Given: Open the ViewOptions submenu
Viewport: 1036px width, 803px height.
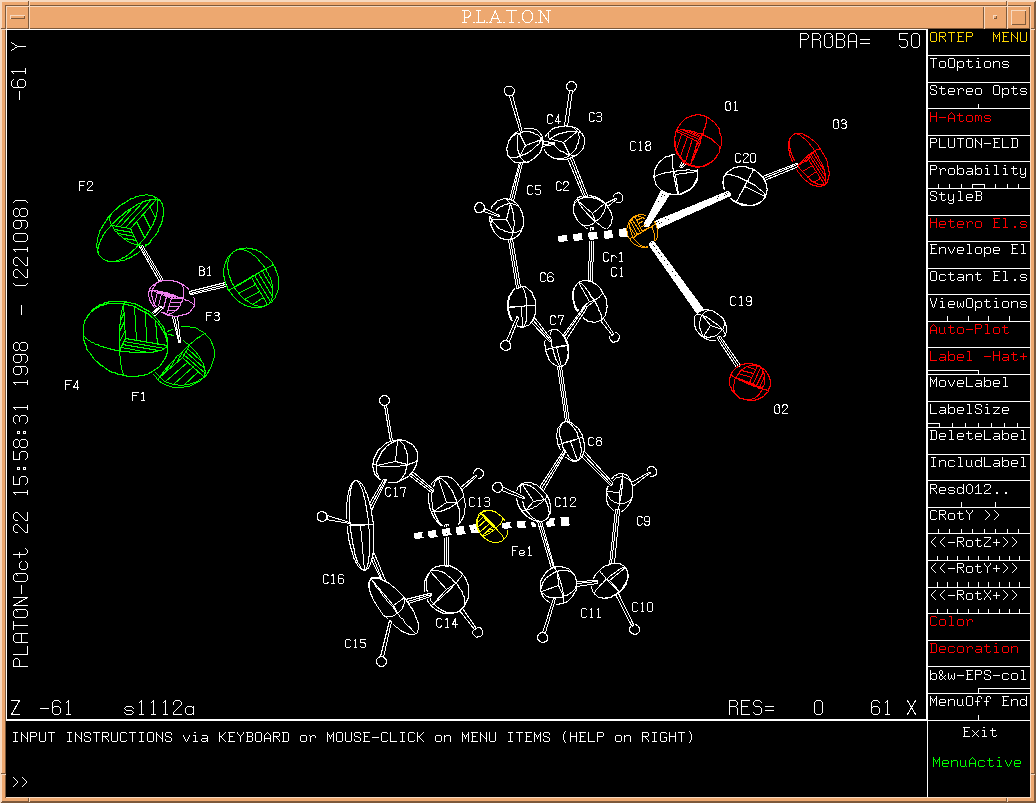Looking at the screenshot, I should coord(977,303).
